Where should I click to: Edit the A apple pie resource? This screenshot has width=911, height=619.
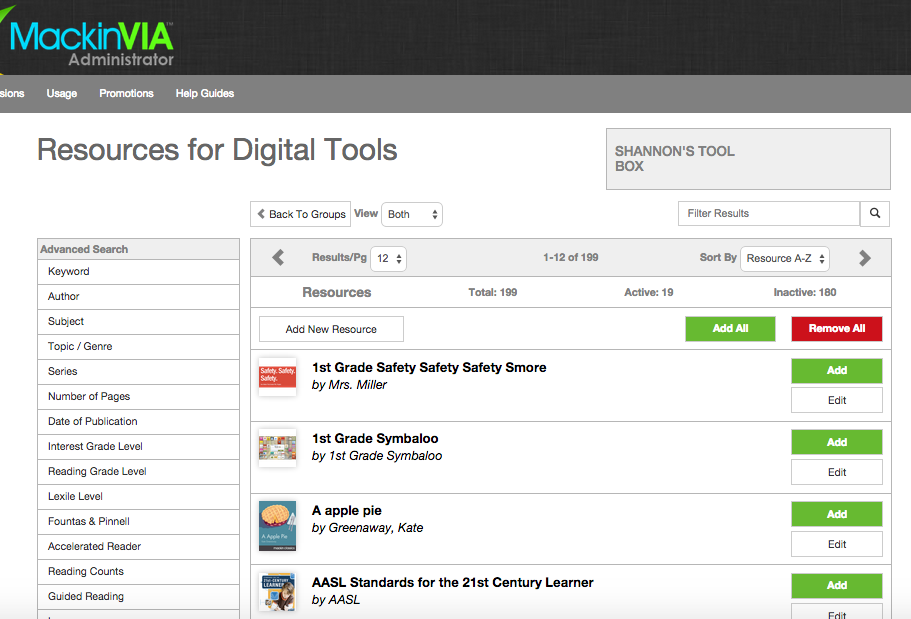[836, 543]
